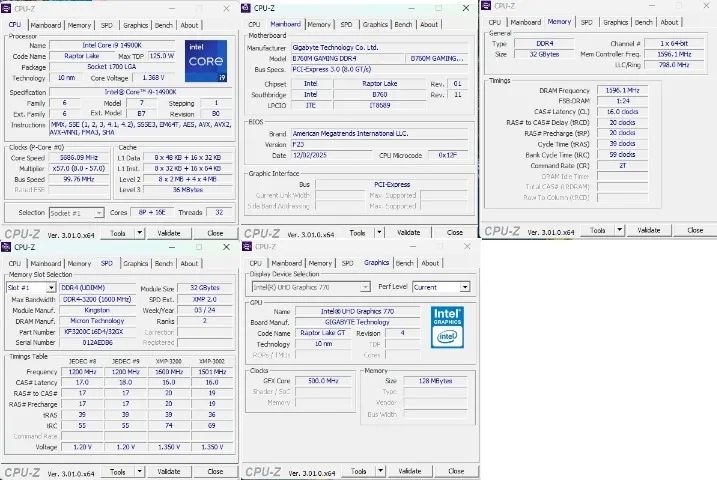Open Bench tab in the Memory Slot Selection window
Image resolution: width=717 pixels, height=480 pixels.
coord(164,263)
